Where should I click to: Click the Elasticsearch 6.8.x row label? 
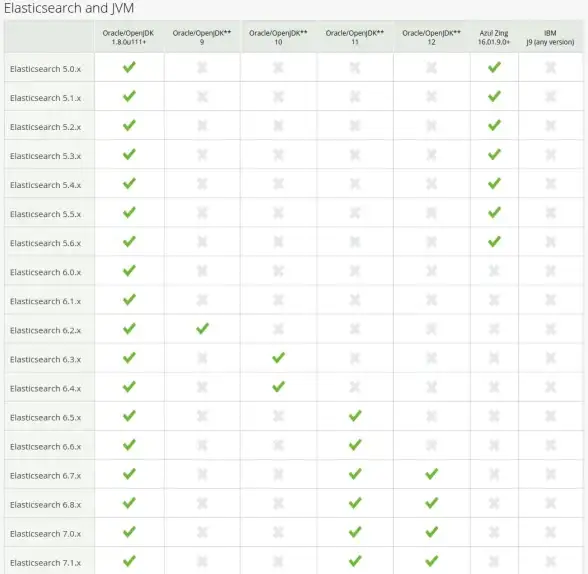click(45, 505)
